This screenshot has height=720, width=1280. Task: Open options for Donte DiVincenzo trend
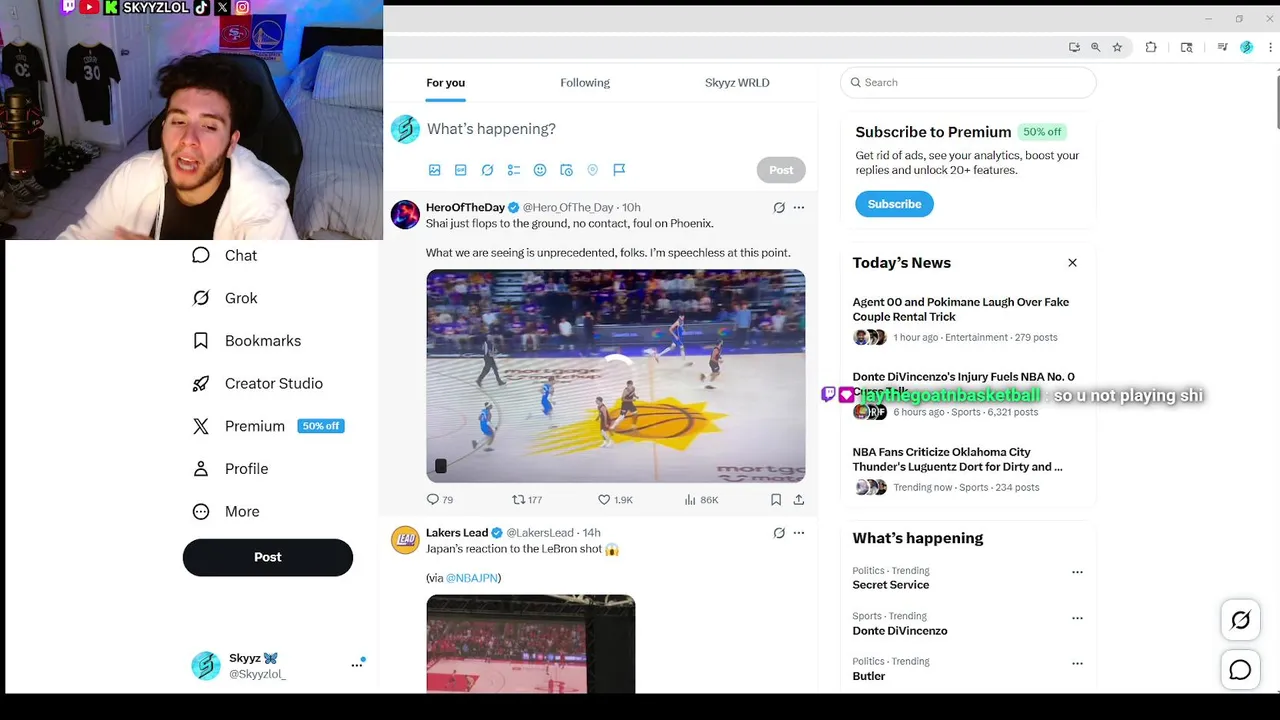(x=1077, y=618)
